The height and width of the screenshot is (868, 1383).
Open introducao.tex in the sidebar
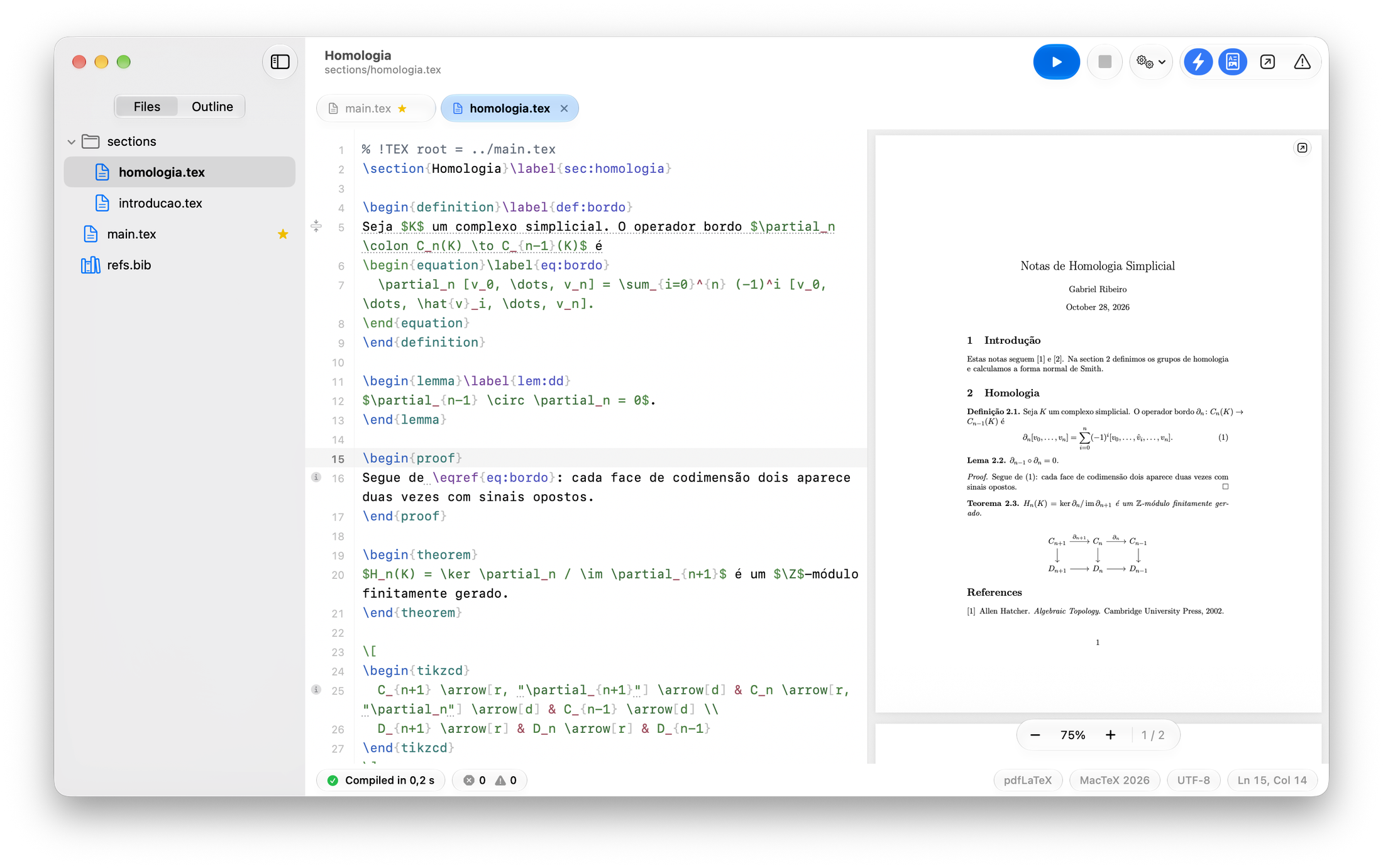tap(179, 203)
